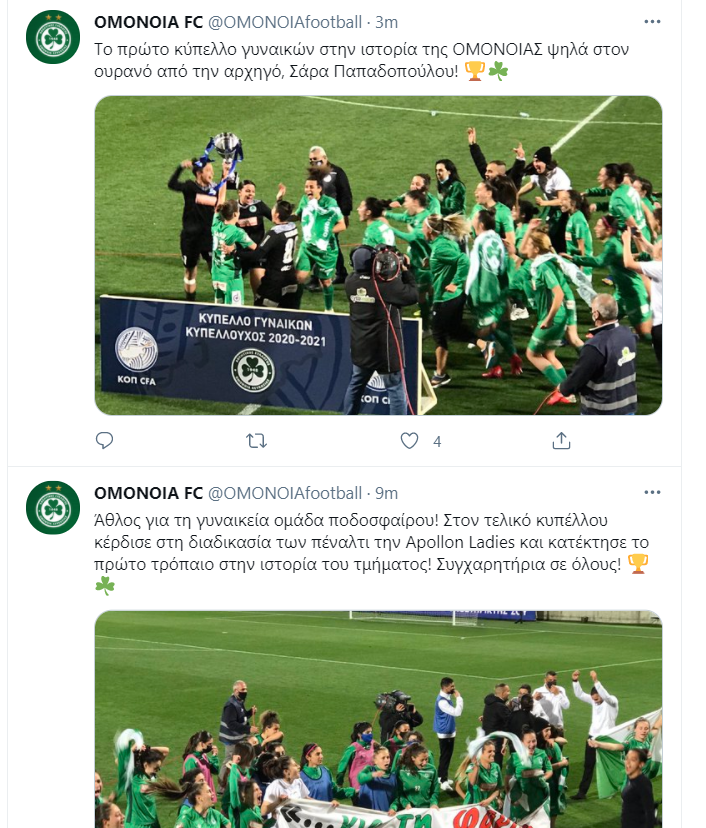Image resolution: width=706 pixels, height=828 pixels.
Task: Open OMONOIA FC display name in second tweet
Action: [148, 493]
